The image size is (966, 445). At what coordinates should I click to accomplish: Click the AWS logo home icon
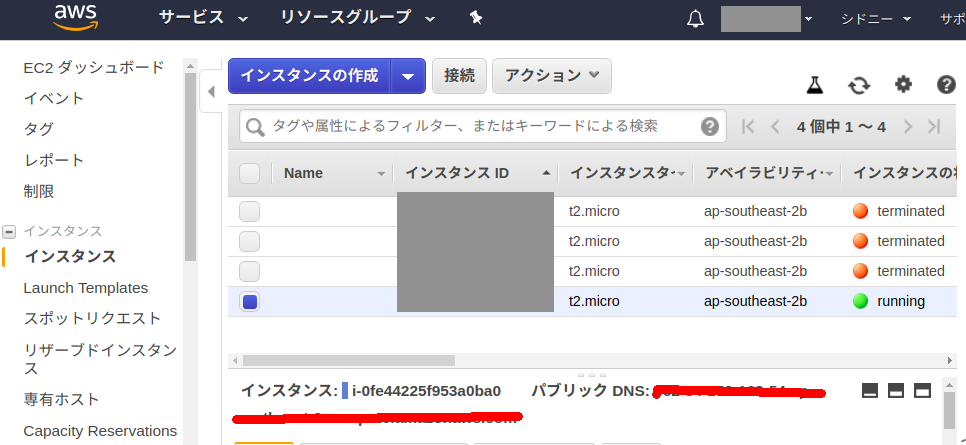75,18
